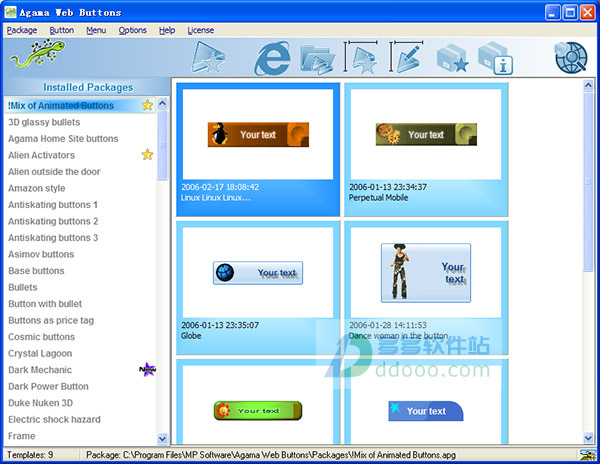Open the License menu
This screenshot has height=464, width=600.
(201, 30)
